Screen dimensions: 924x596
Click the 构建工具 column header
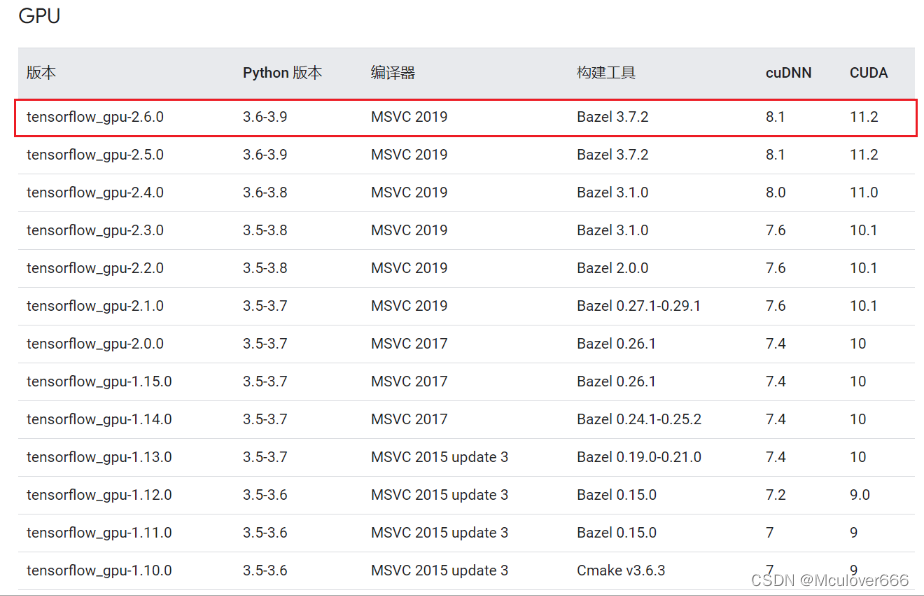coord(606,73)
